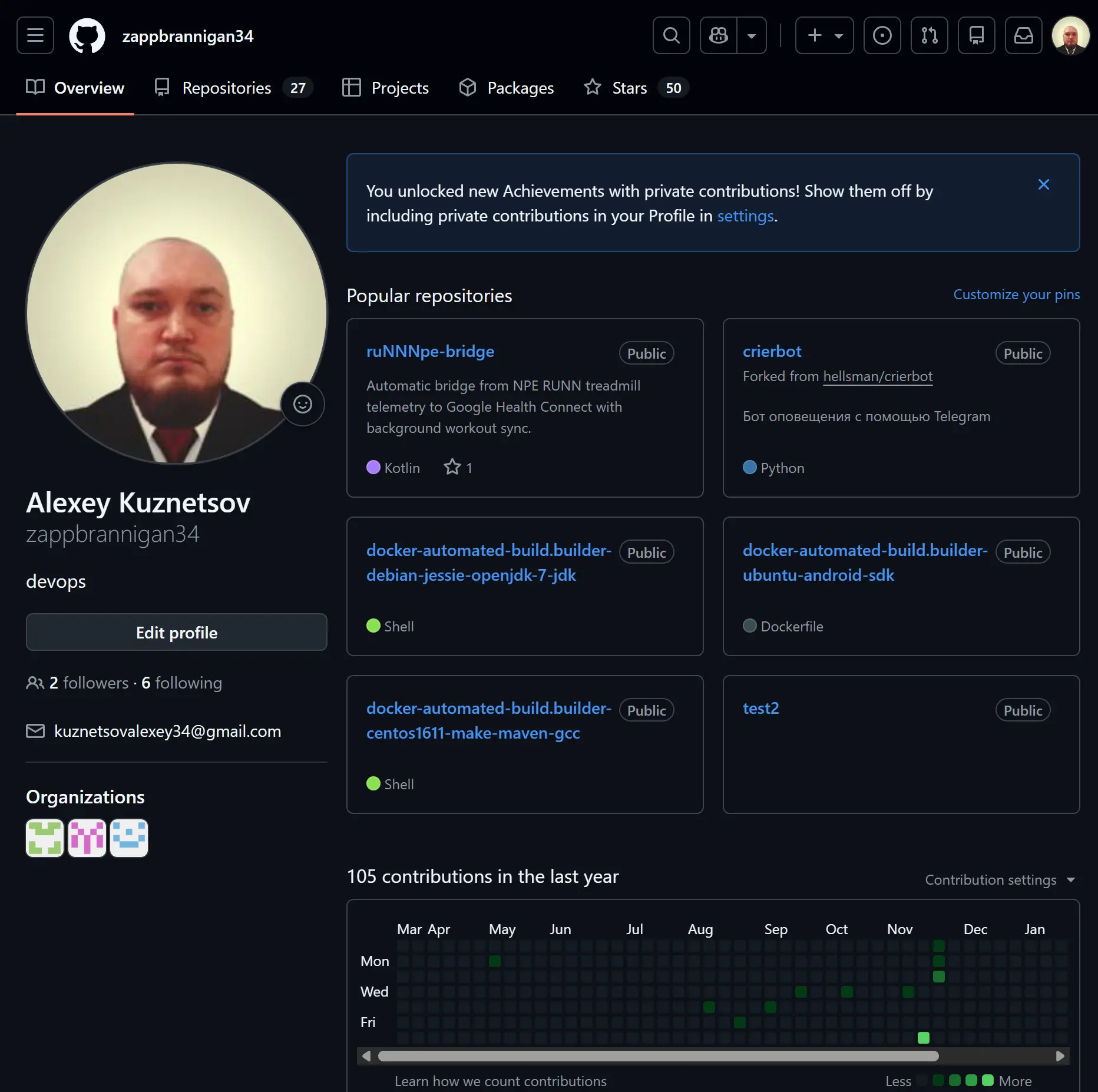The image size is (1098, 1092).
Task: Open the pull requests icon
Action: click(x=929, y=35)
